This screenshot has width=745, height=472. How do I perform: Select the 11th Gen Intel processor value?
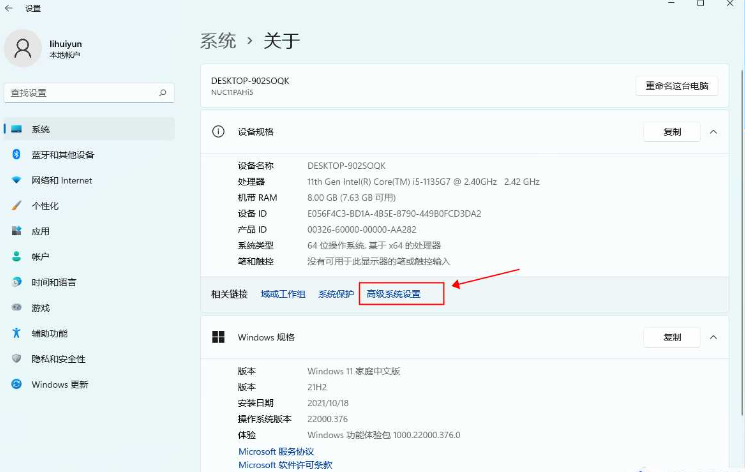pyautogui.click(x=423, y=182)
